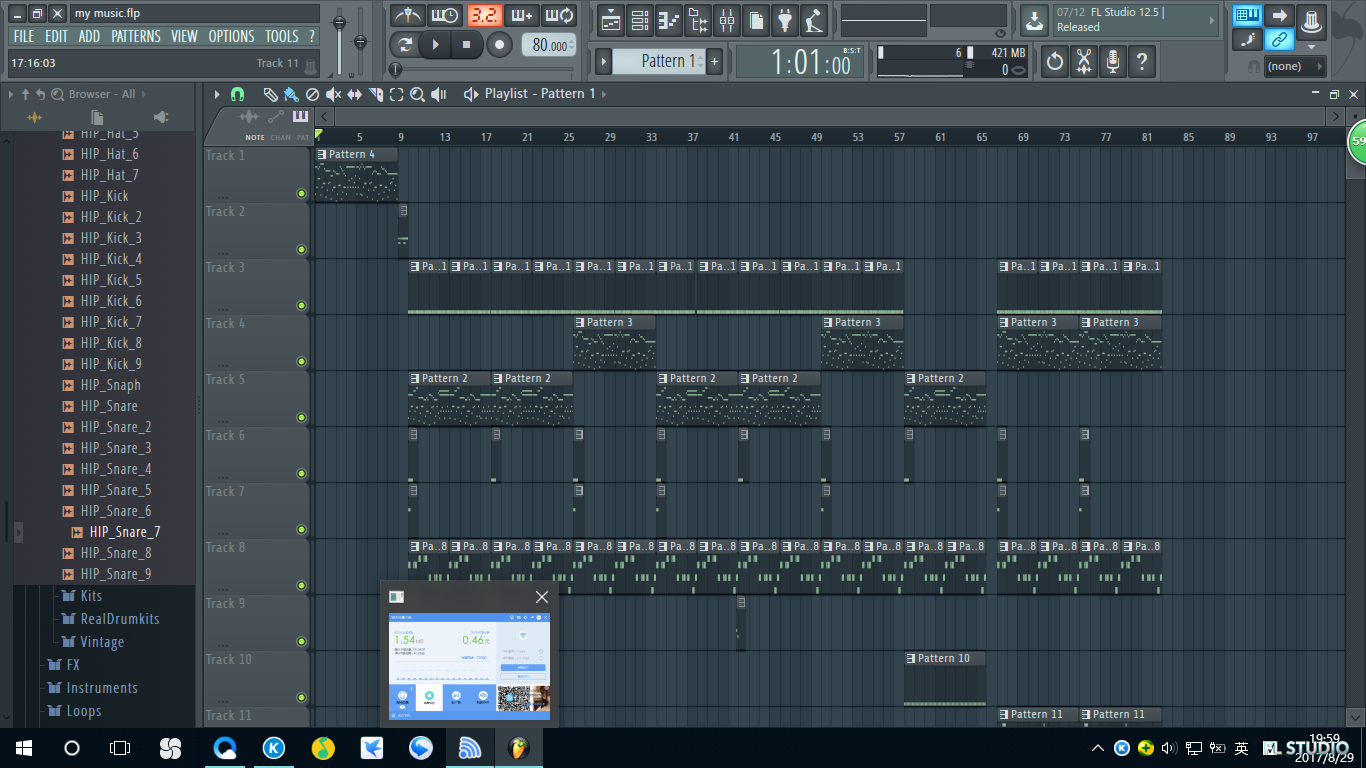This screenshot has width=1366, height=768.
Task: Open the audio editor scissors icon
Action: coord(1084,62)
